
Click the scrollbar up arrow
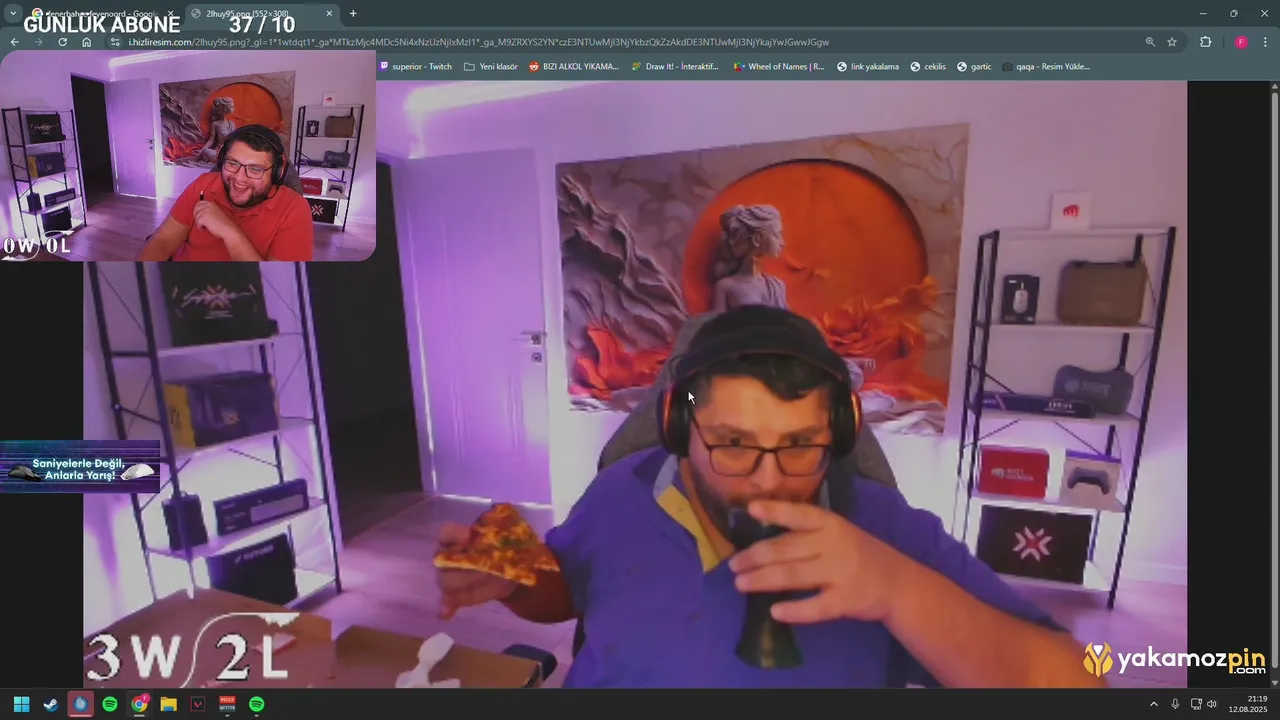click(1274, 86)
